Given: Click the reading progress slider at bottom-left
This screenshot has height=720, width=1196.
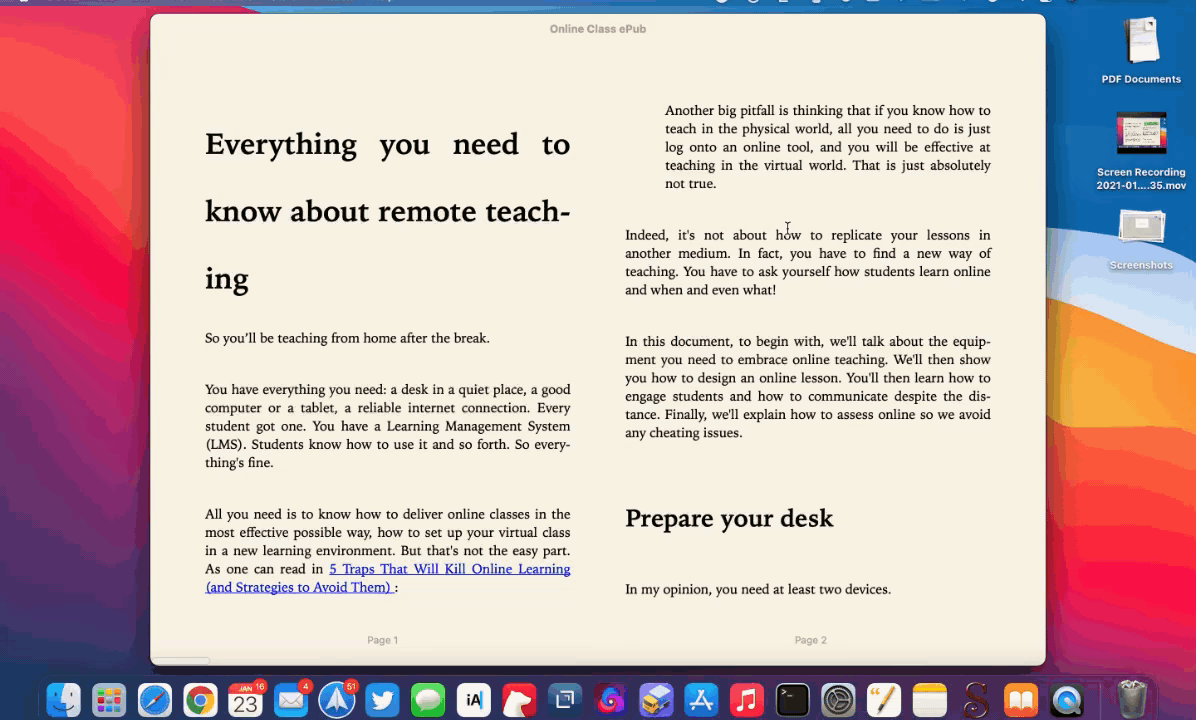Looking at the screenshot, I should pyautogui.click(x=181, y=660).
